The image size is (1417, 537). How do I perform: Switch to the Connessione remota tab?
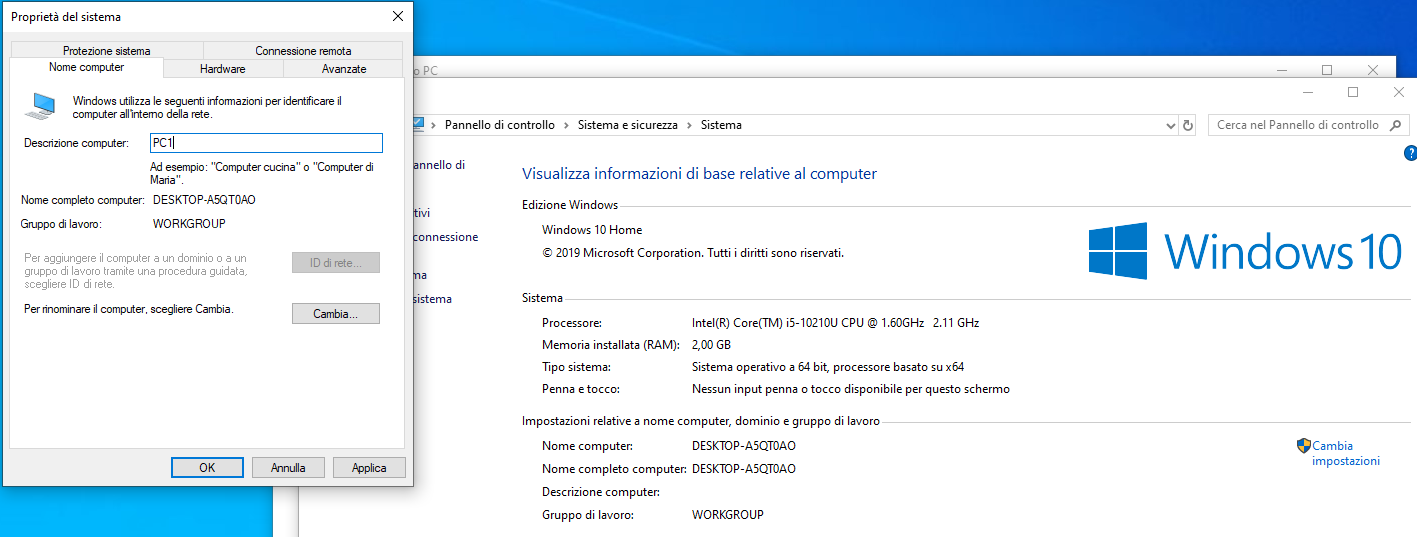point(303,50)
